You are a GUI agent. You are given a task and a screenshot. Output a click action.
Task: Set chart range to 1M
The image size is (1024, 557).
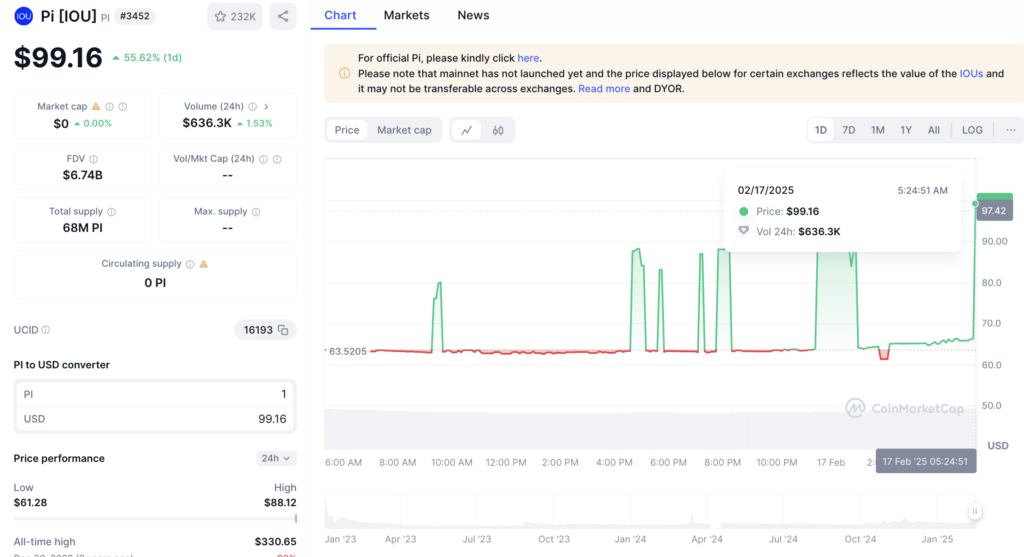(x=878, y=130)
